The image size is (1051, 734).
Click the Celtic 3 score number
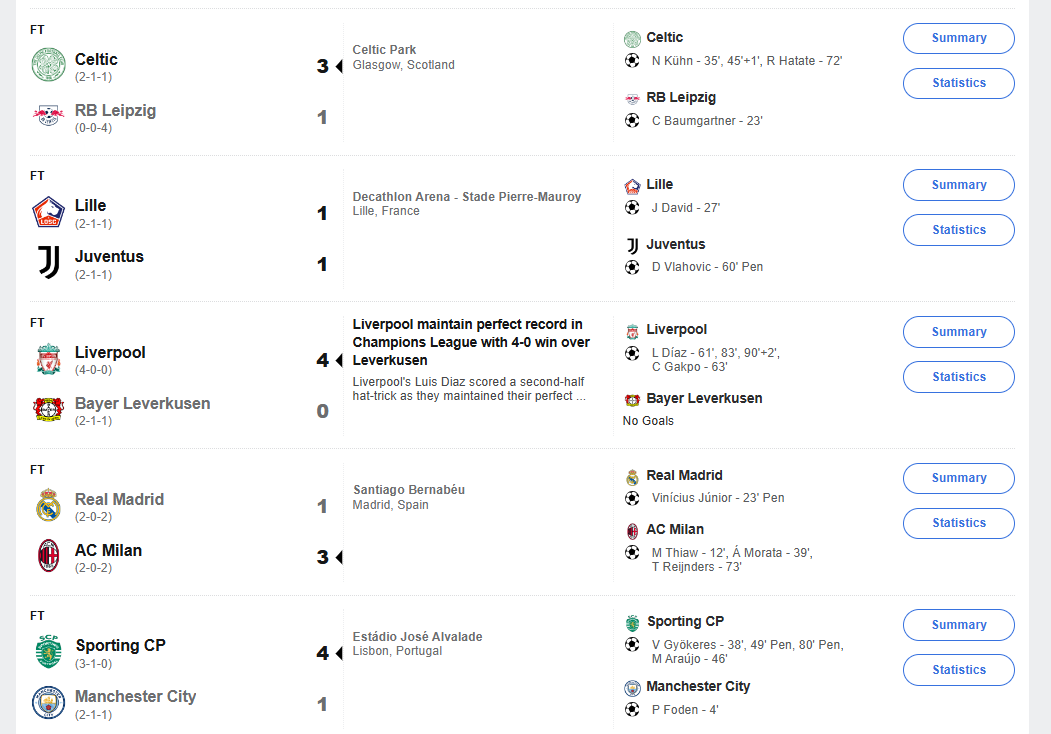pos(322,66)
